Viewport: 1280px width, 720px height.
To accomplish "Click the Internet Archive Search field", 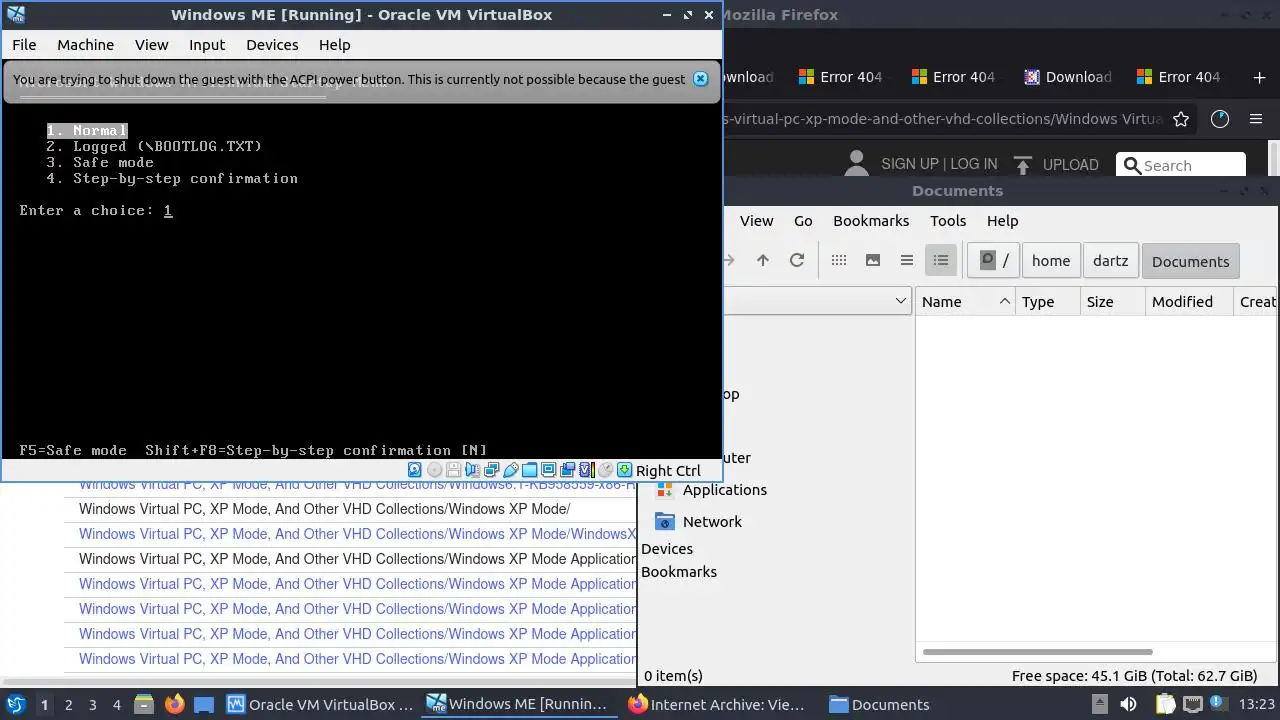I will click(1181, 165).
